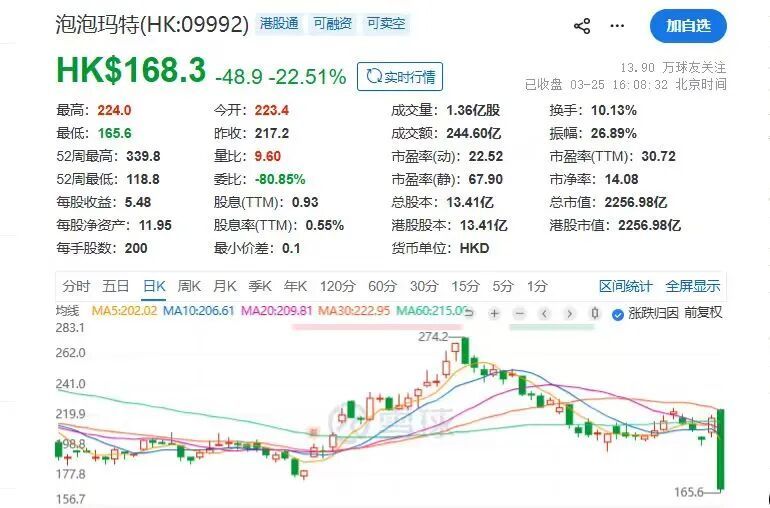Add stock with the 加自选 button

click(688, 26)
